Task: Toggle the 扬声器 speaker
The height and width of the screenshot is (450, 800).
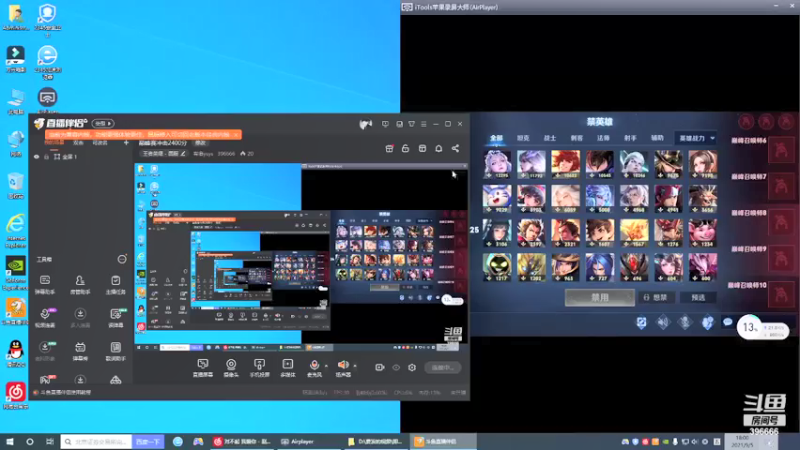Action: pyautogui.click(x=343, y=367)
